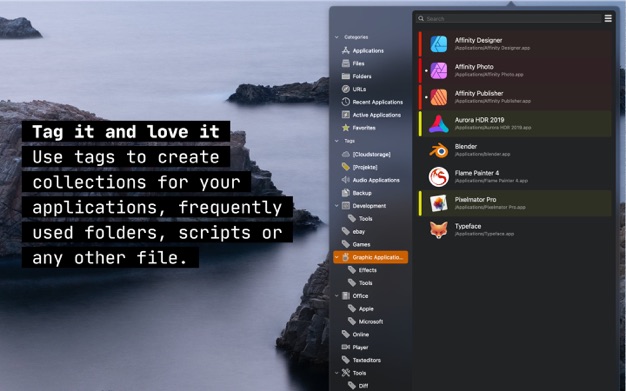626x391 pixels.
Task: Collapse the Development tag chevron
Action: [x=337, y=206]
